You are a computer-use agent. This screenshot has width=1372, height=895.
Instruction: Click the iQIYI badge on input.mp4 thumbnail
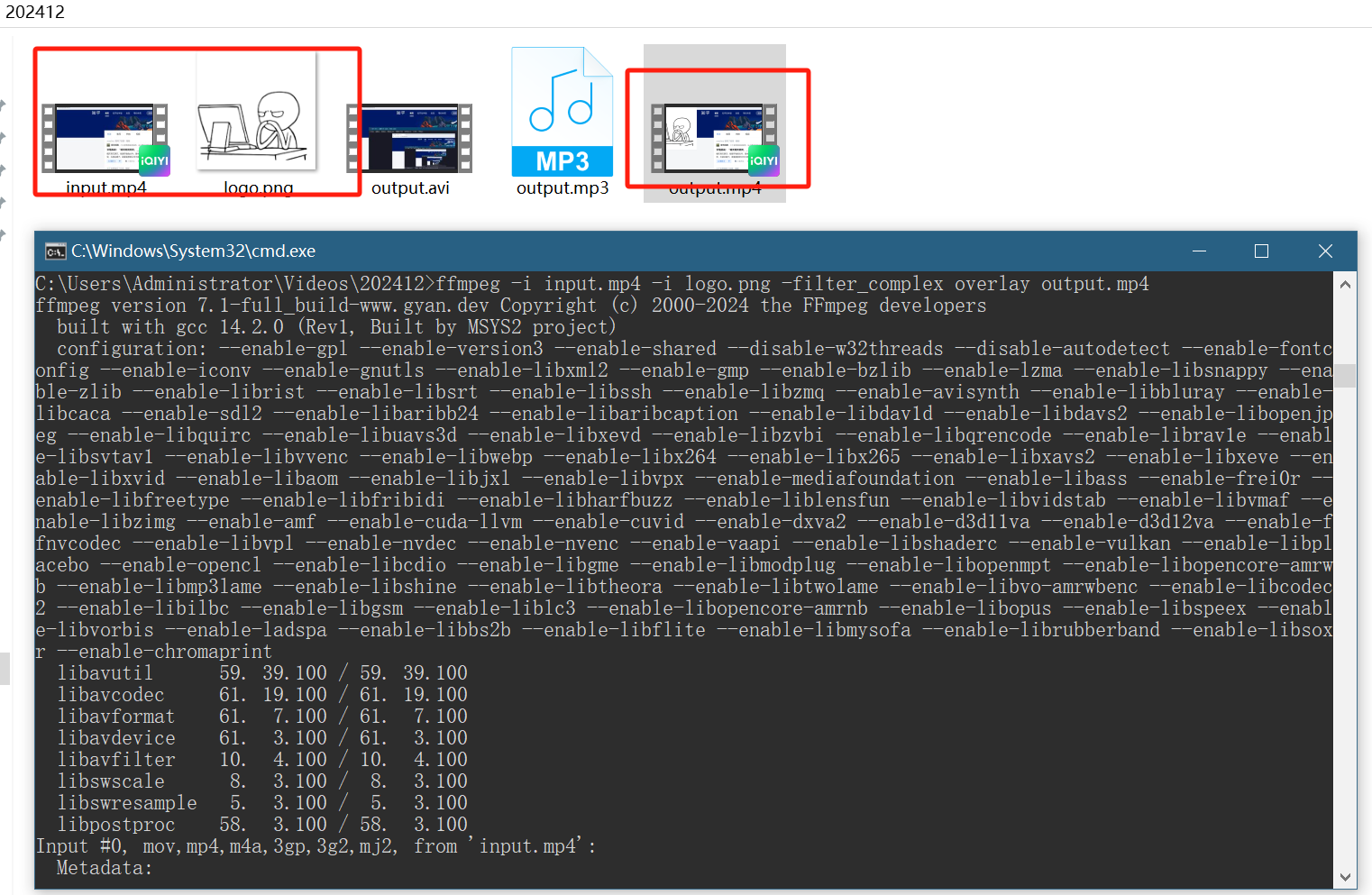tap(154, 160)
